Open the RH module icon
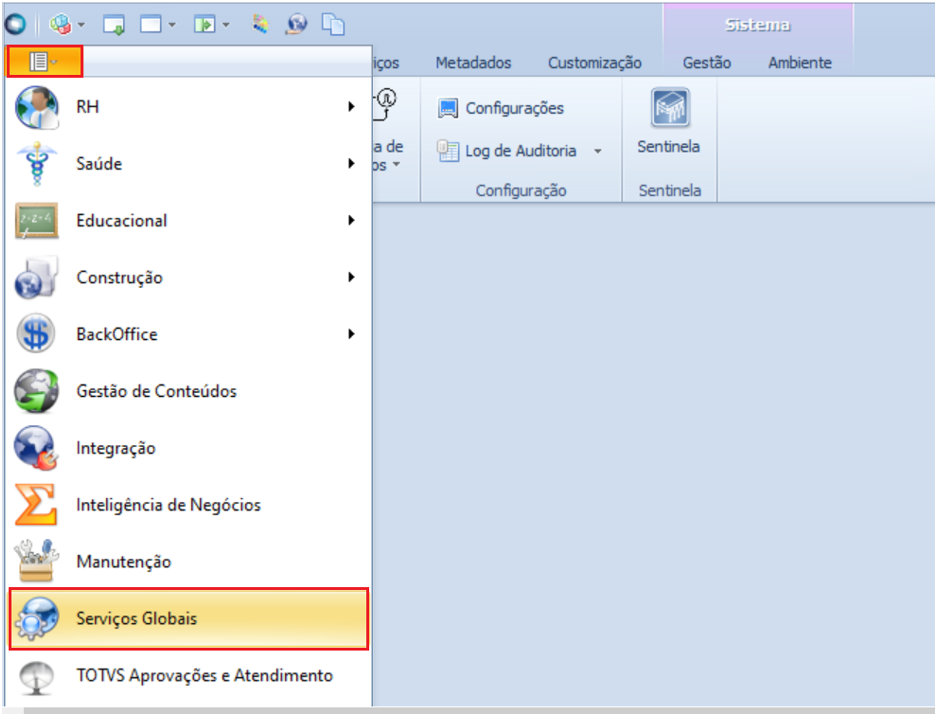Screen dimensions: 935x714 37,107
